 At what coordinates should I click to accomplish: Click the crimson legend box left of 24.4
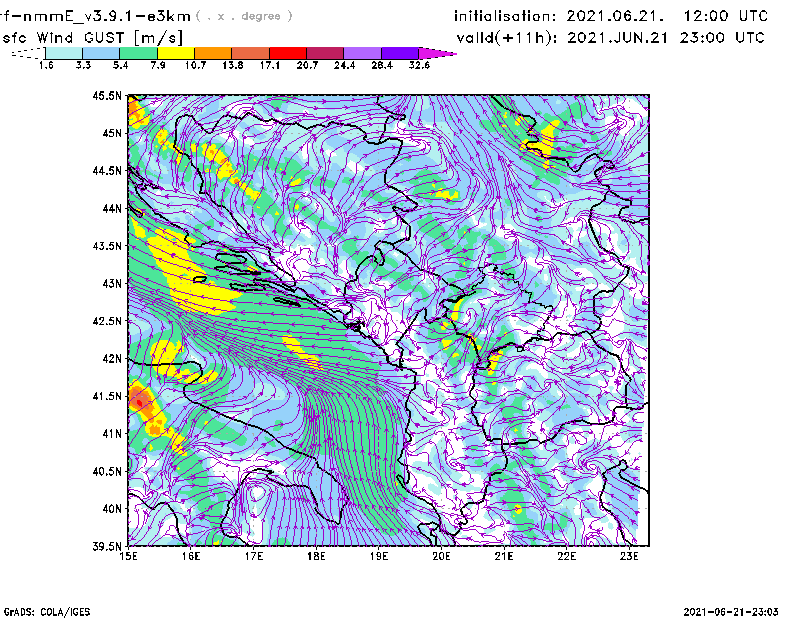click(x=325, y=53)
